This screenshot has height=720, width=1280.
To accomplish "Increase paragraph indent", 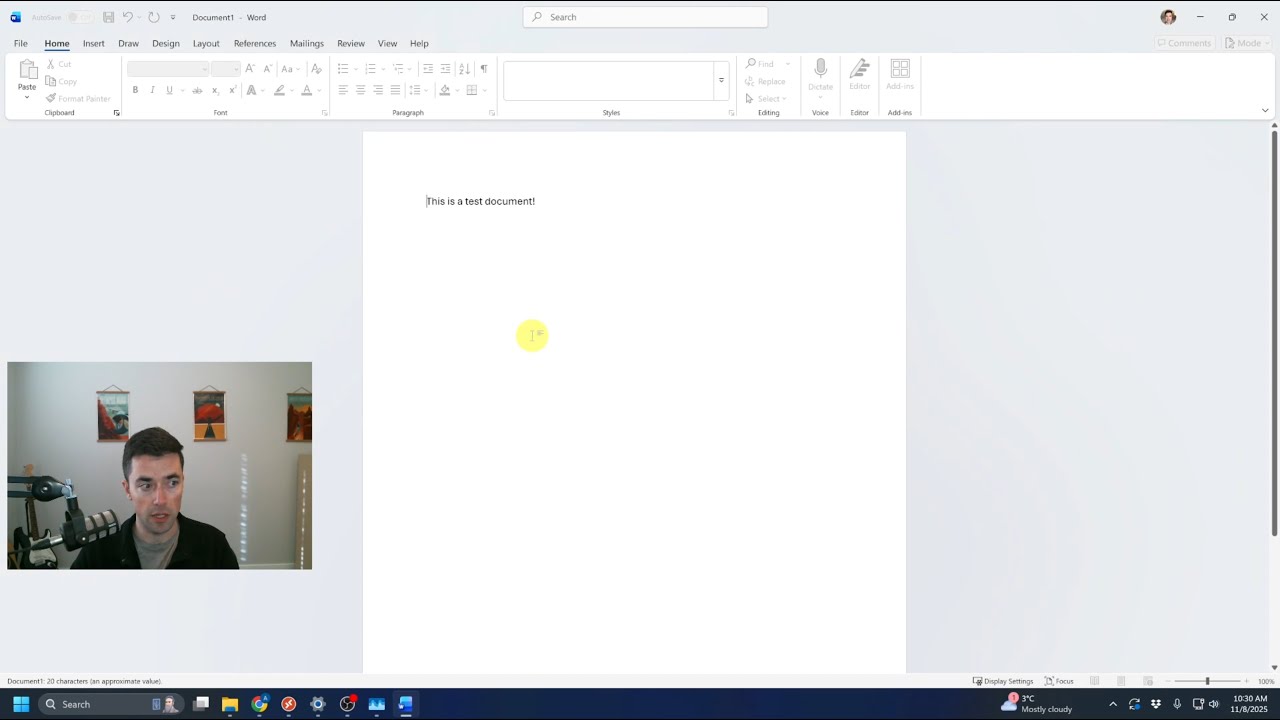I will pos(445,69).
